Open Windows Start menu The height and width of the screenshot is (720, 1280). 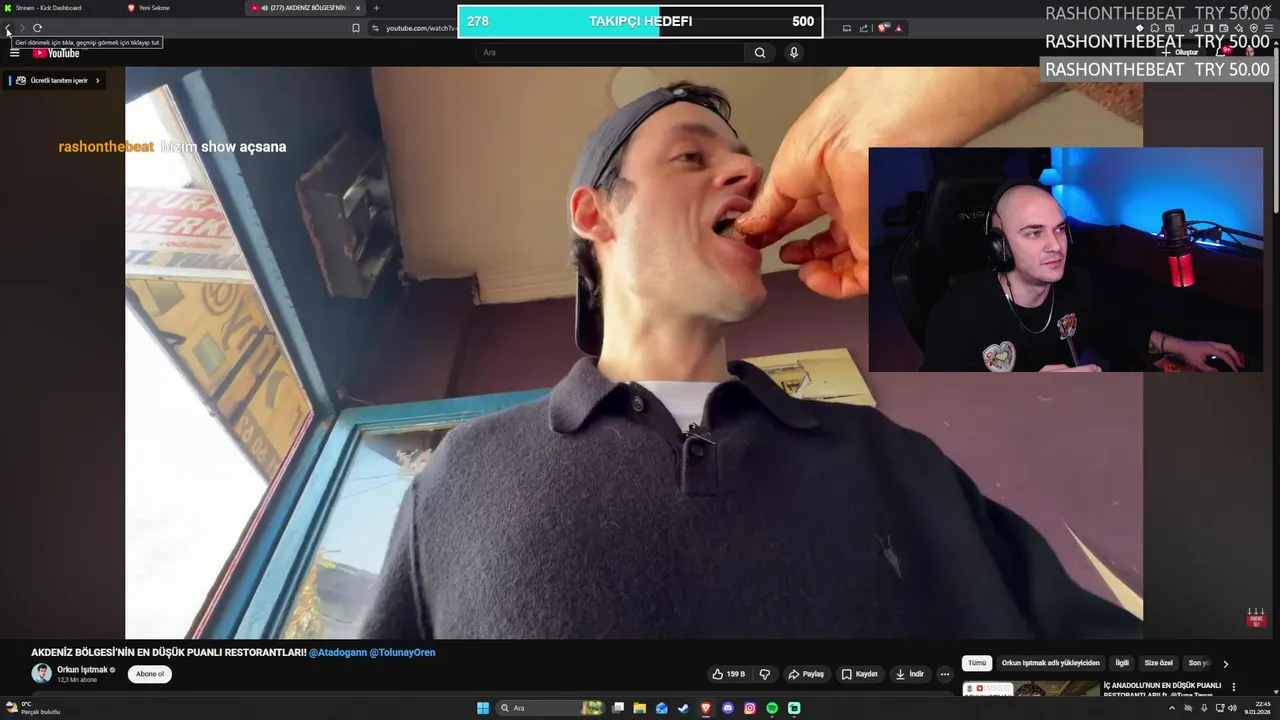pyautogui.click(x=483, y=708)
